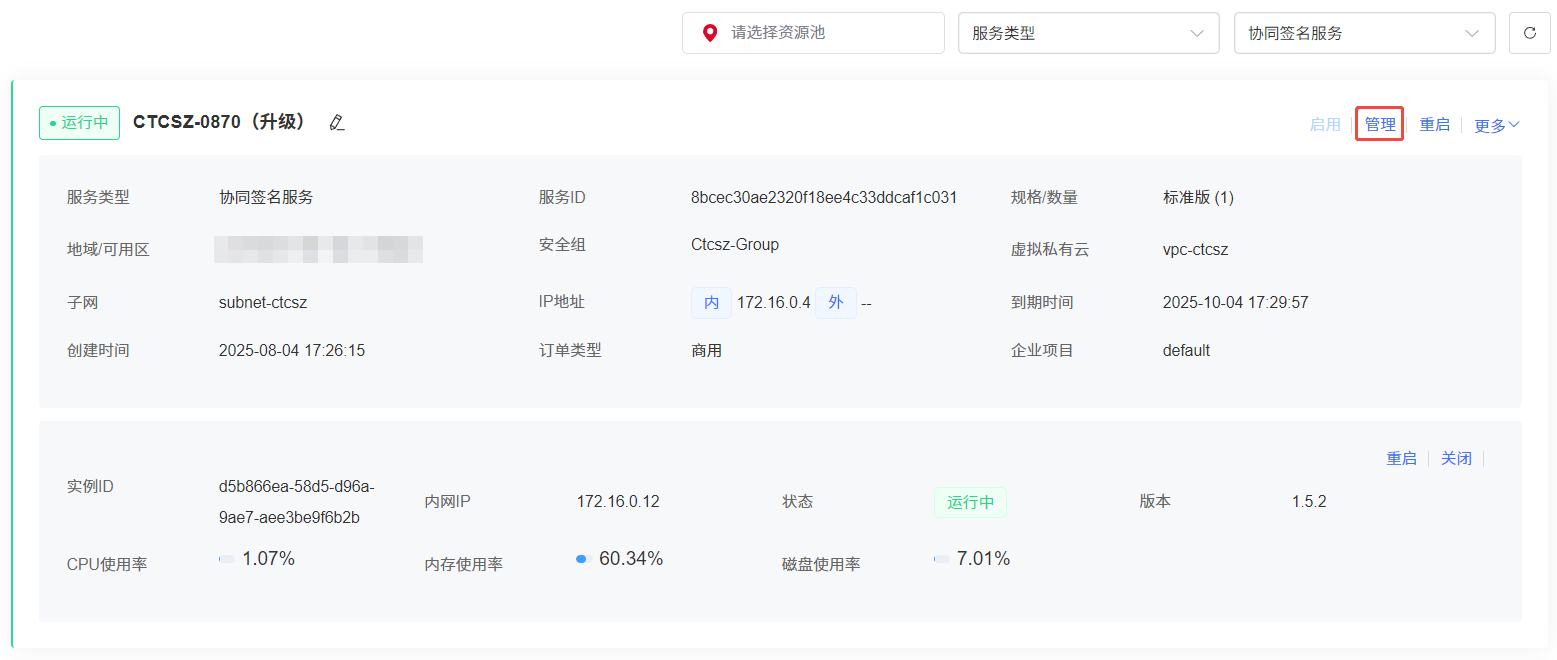
Task: Edit the CTCSZ-0870 instance name
Action: pos(337,123)
